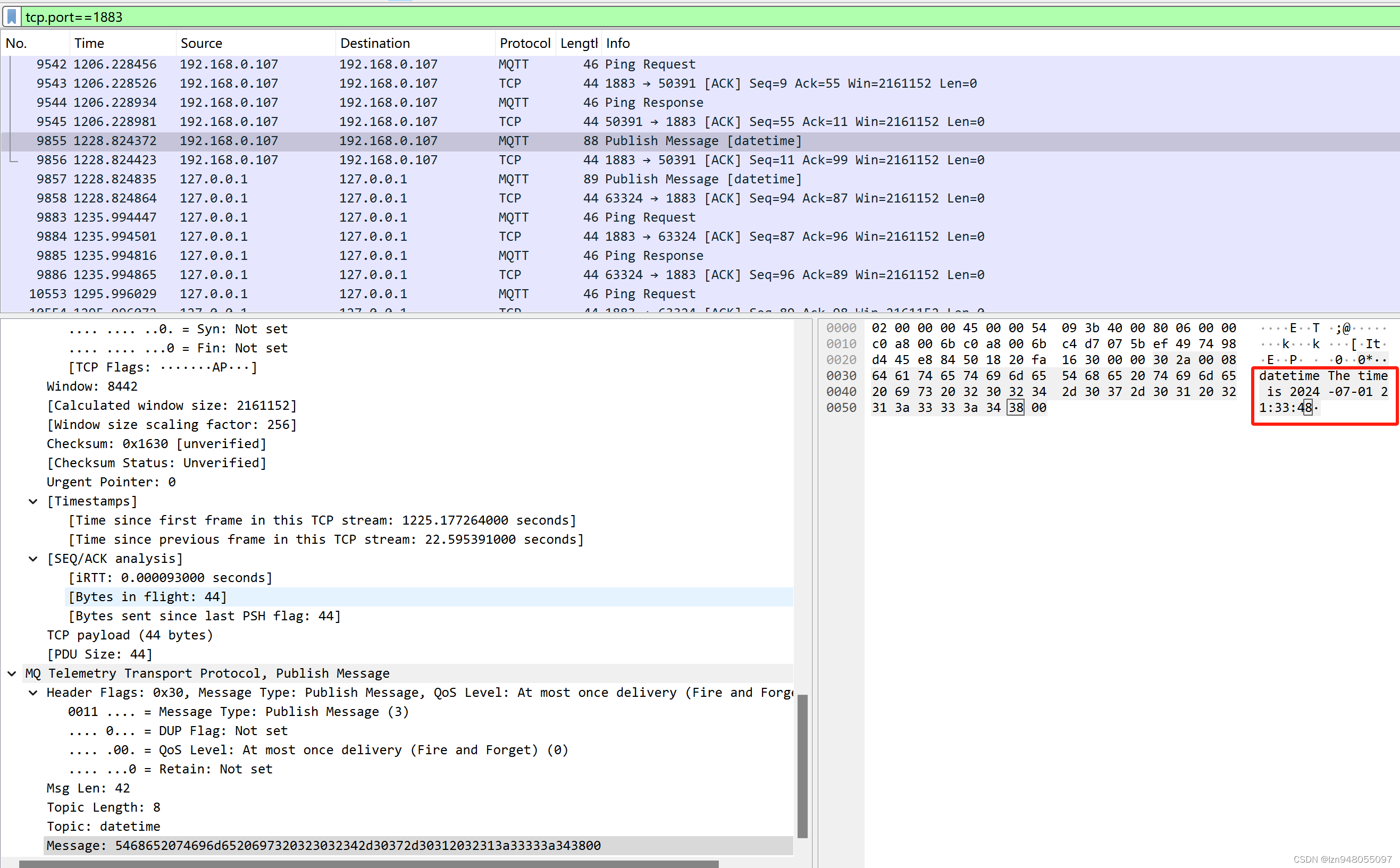The image size is (1400, 868).
Task: Sort packets by Protocol column header
Action: [x=524, y=43]
